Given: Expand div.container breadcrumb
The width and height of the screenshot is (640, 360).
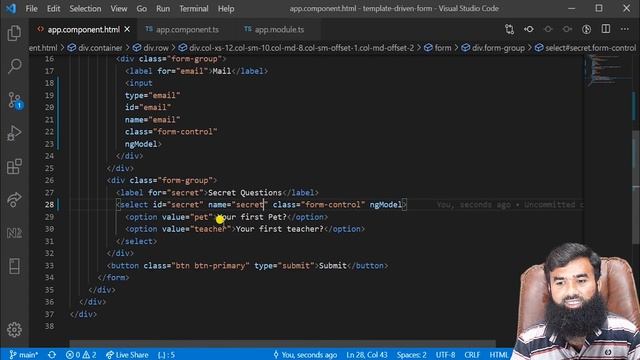Looking at the screenshot, I should [x=95, y=48].
